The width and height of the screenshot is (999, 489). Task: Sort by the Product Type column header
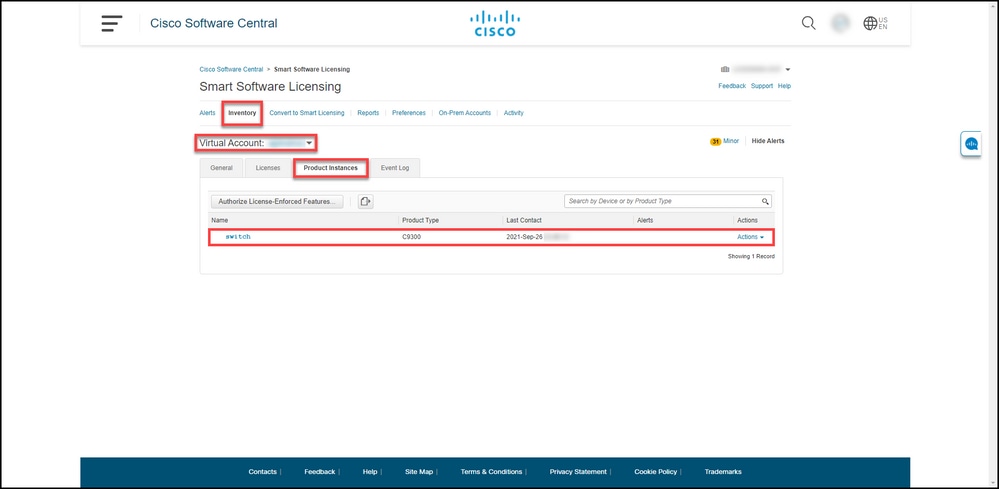420,220
